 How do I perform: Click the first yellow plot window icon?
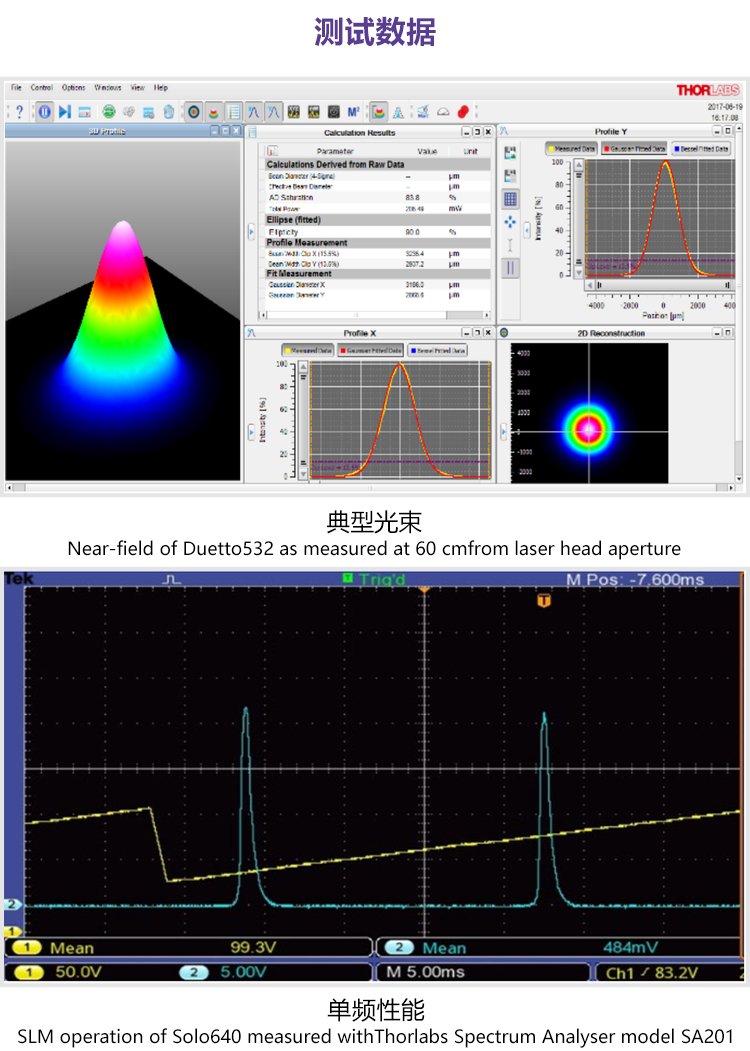(294, 112)
